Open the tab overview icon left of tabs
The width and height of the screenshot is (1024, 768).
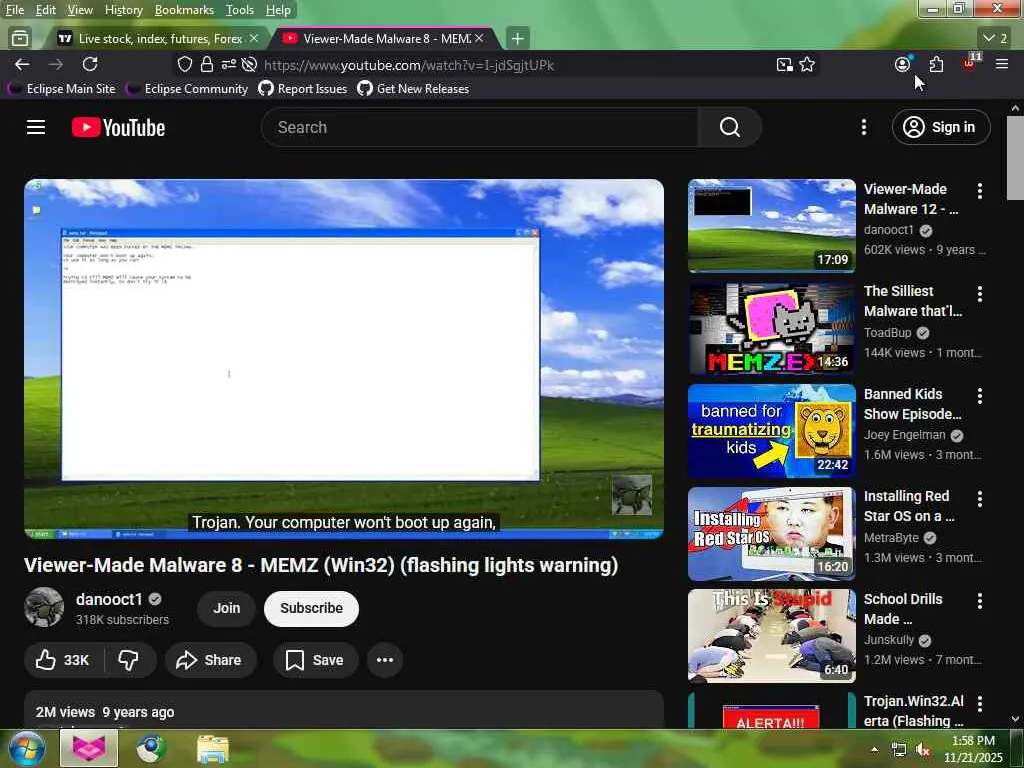(20, 39)
